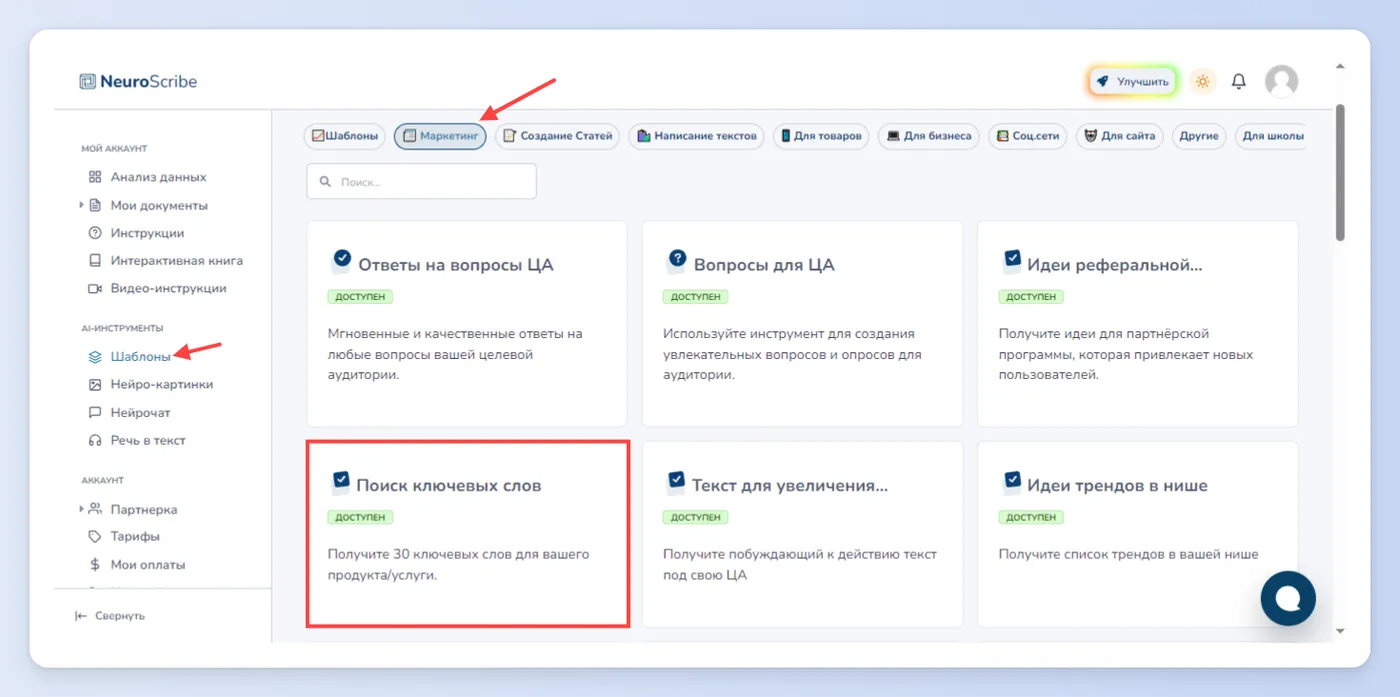Expand the Партнерка sidebar arrow
The height and width of the screenshot is (697, 1400).
(x=81, y=509)
